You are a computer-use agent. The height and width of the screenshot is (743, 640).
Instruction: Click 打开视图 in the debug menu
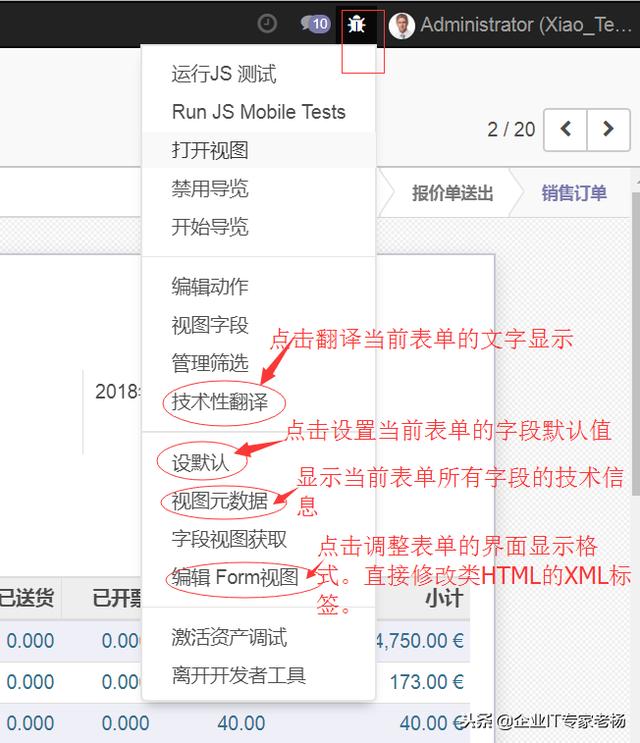[x=259, y=150]
